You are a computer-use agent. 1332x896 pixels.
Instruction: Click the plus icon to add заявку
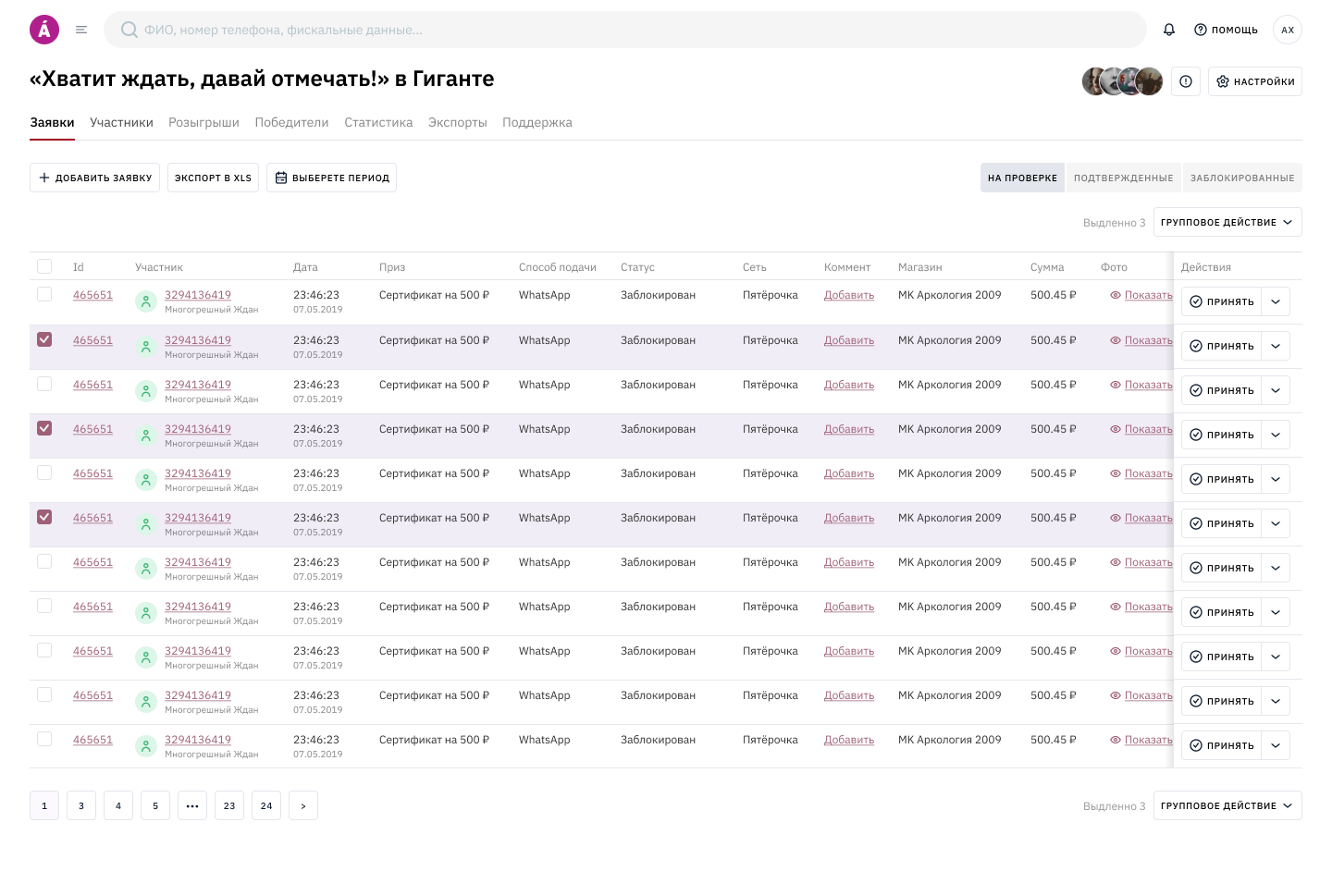pos(44,178)
